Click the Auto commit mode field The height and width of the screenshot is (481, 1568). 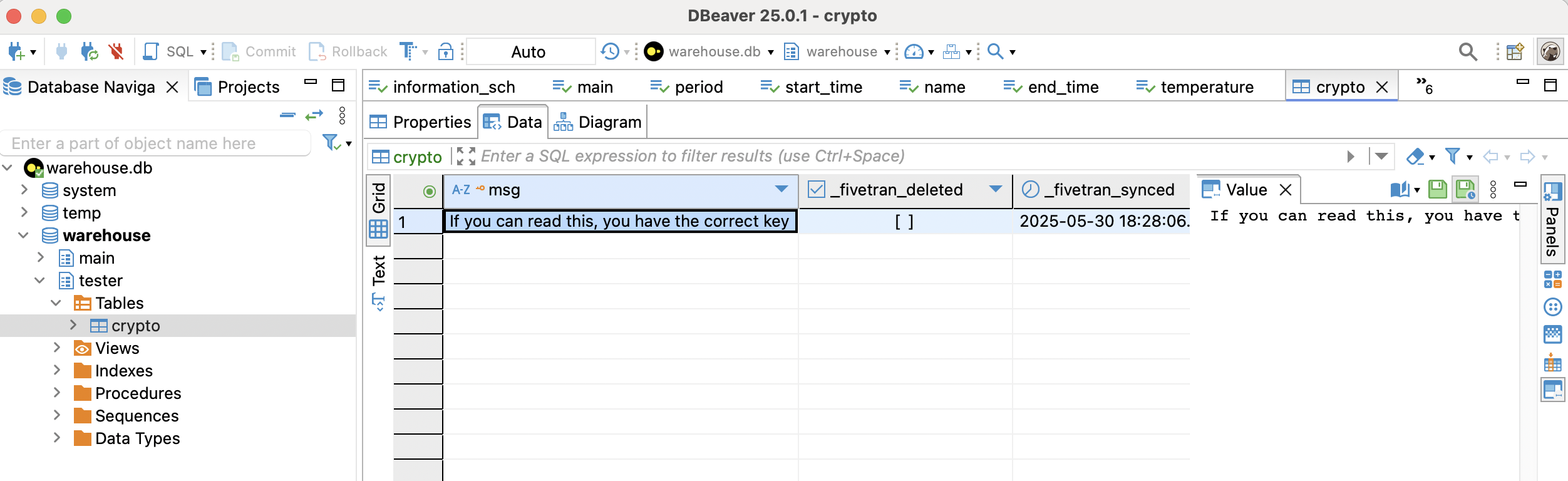click(x=530, y=52)
